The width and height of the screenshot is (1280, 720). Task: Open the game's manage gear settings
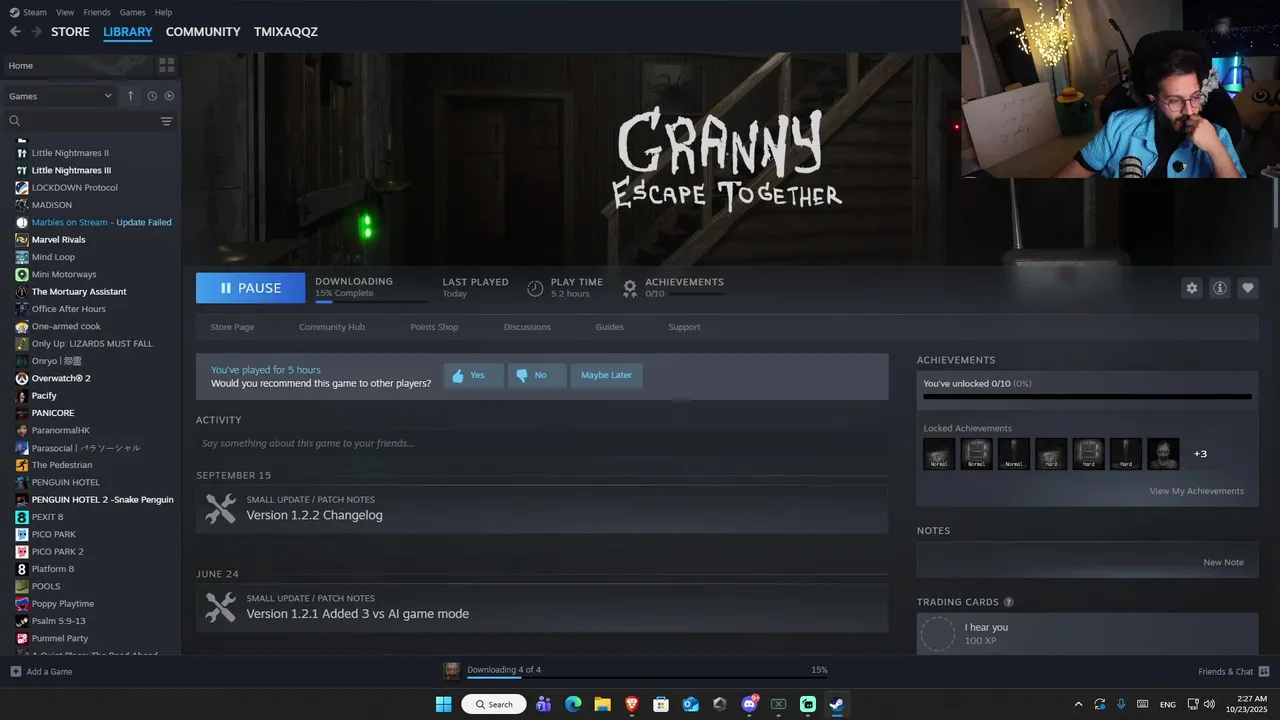click(1192, 288)
